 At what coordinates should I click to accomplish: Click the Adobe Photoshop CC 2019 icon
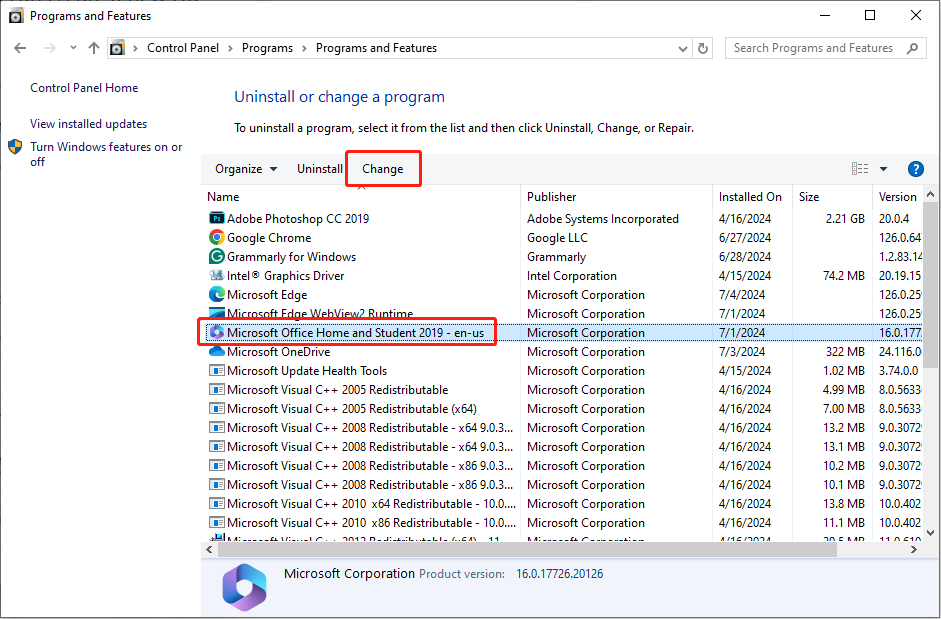pyautogui.click(x=216, y=219)
